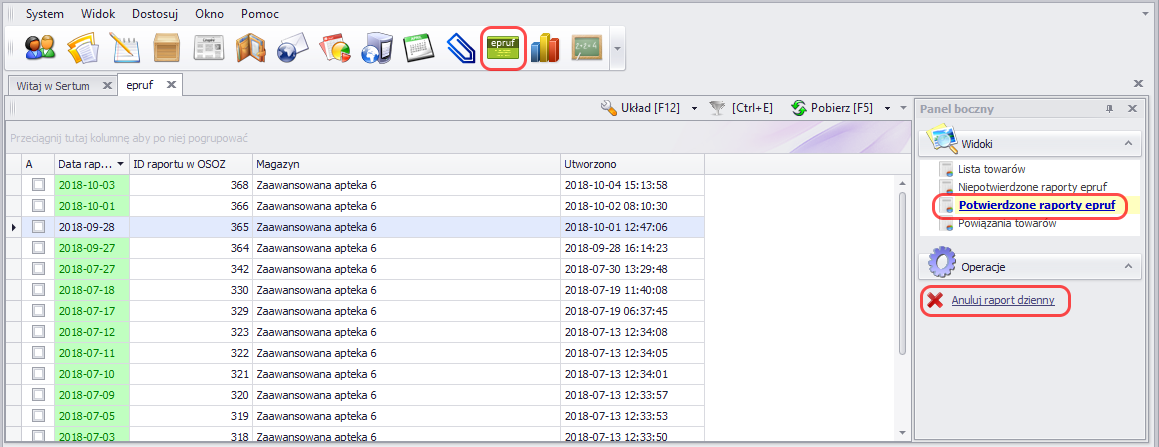
Task: Click the chalkboard calculator icon
Action: tap(586, 48)
